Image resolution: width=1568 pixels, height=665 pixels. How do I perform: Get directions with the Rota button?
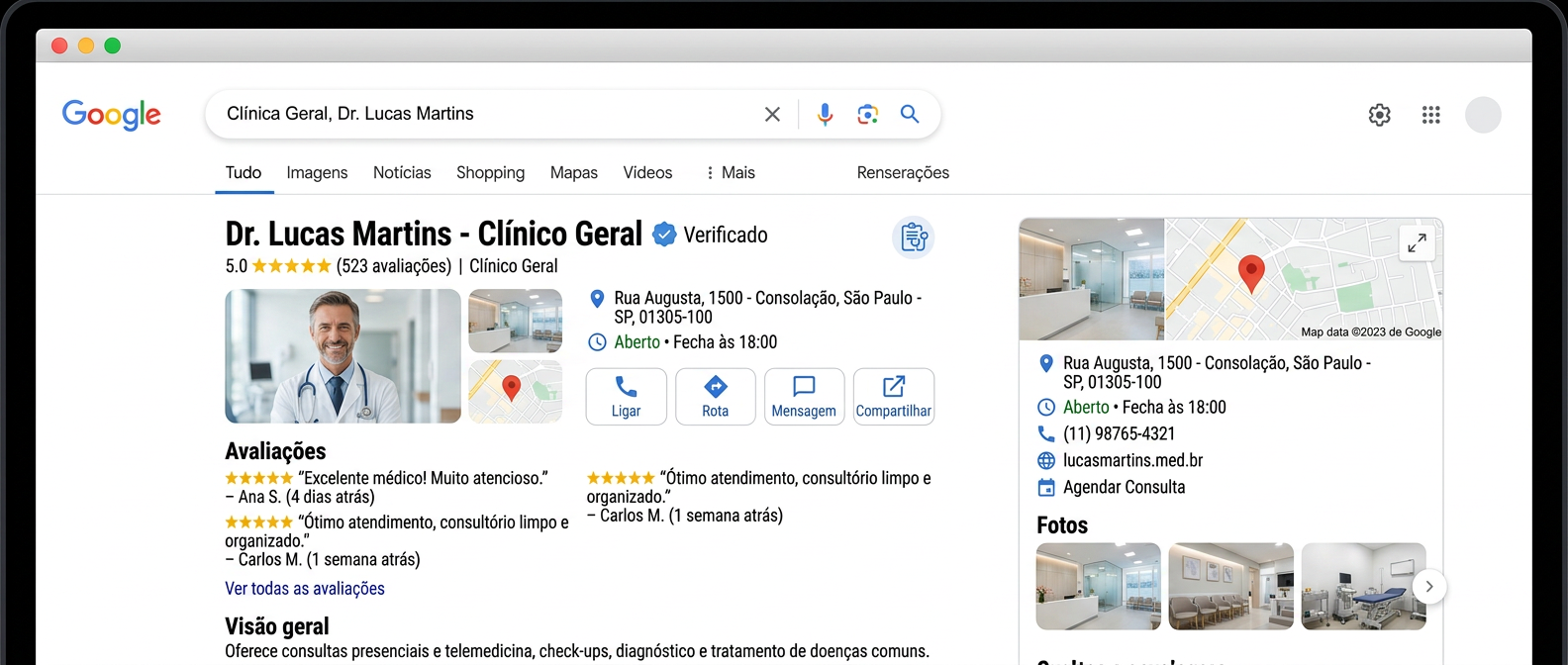716,397
